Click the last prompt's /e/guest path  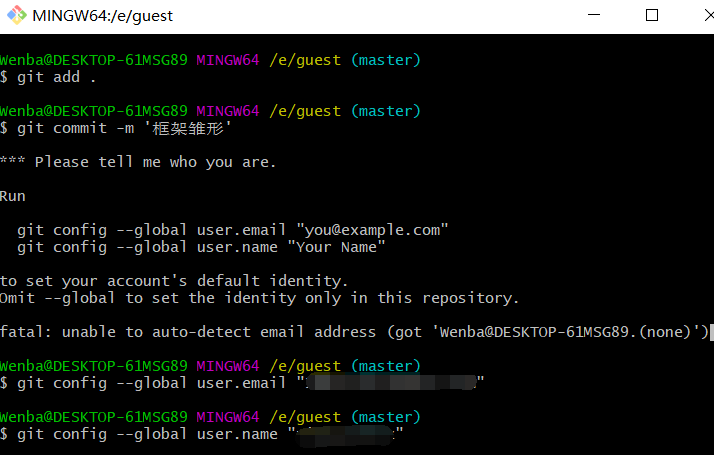[305, 417]
